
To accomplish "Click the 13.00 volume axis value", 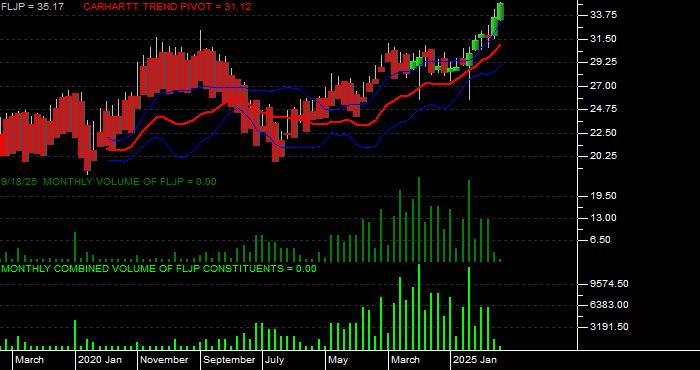I will (x=603, y=218).
